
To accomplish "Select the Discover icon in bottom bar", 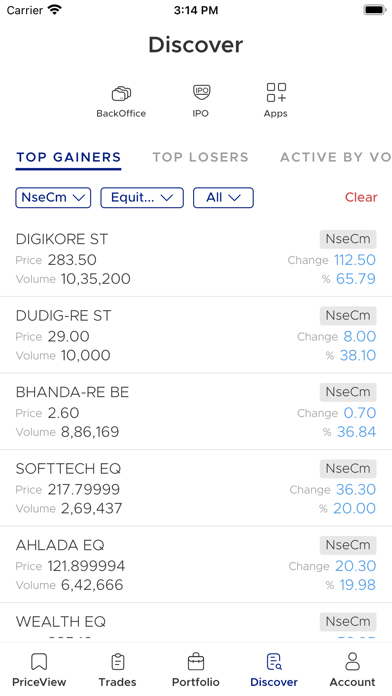I will point(274,662).
